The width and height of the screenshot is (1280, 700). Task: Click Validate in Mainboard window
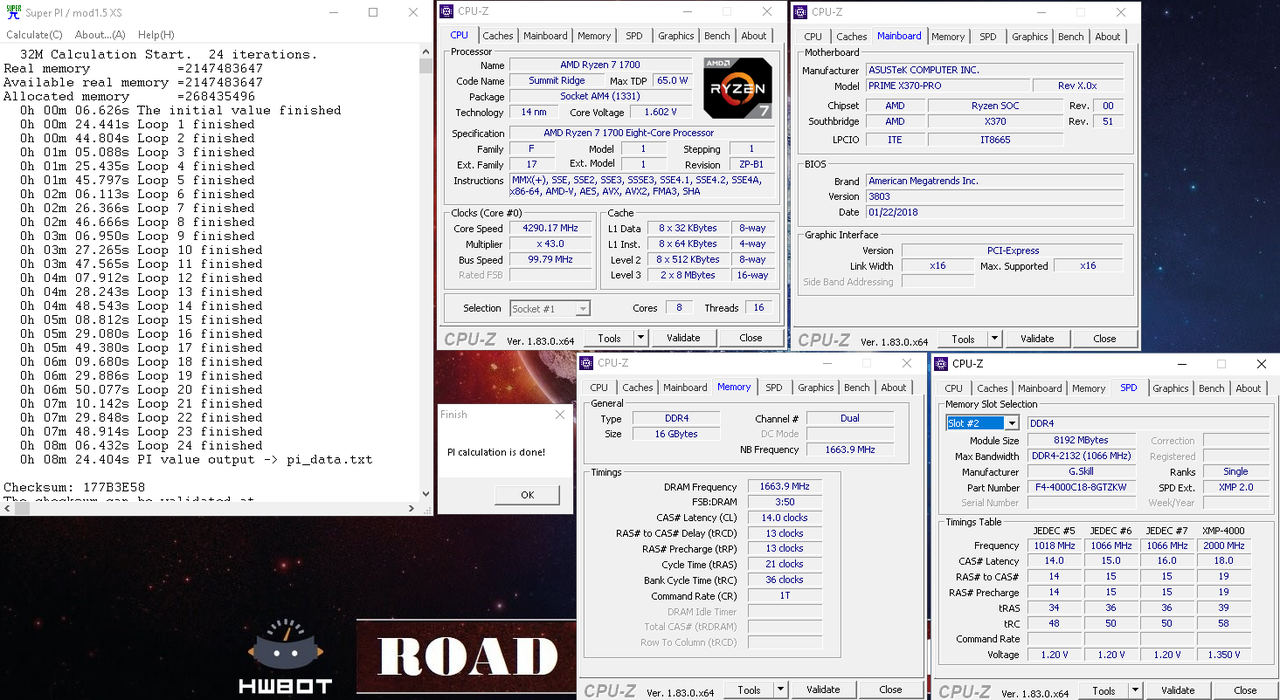tap(1037, 339)
